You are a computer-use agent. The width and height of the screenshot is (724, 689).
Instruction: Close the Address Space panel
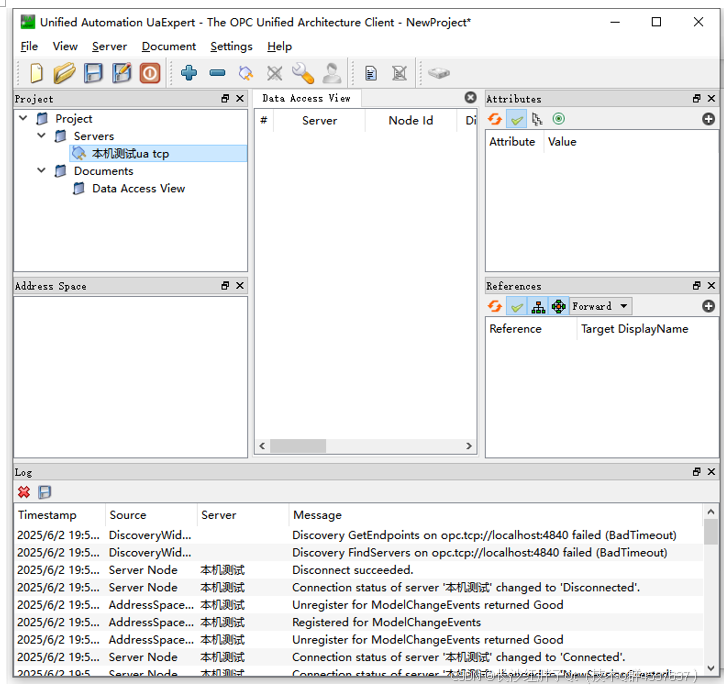click(240, 285)
